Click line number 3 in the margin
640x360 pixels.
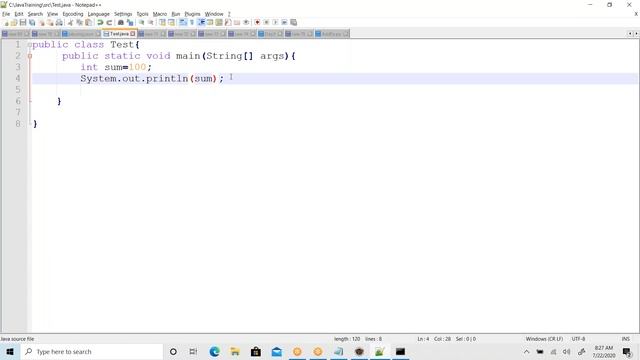18,67
